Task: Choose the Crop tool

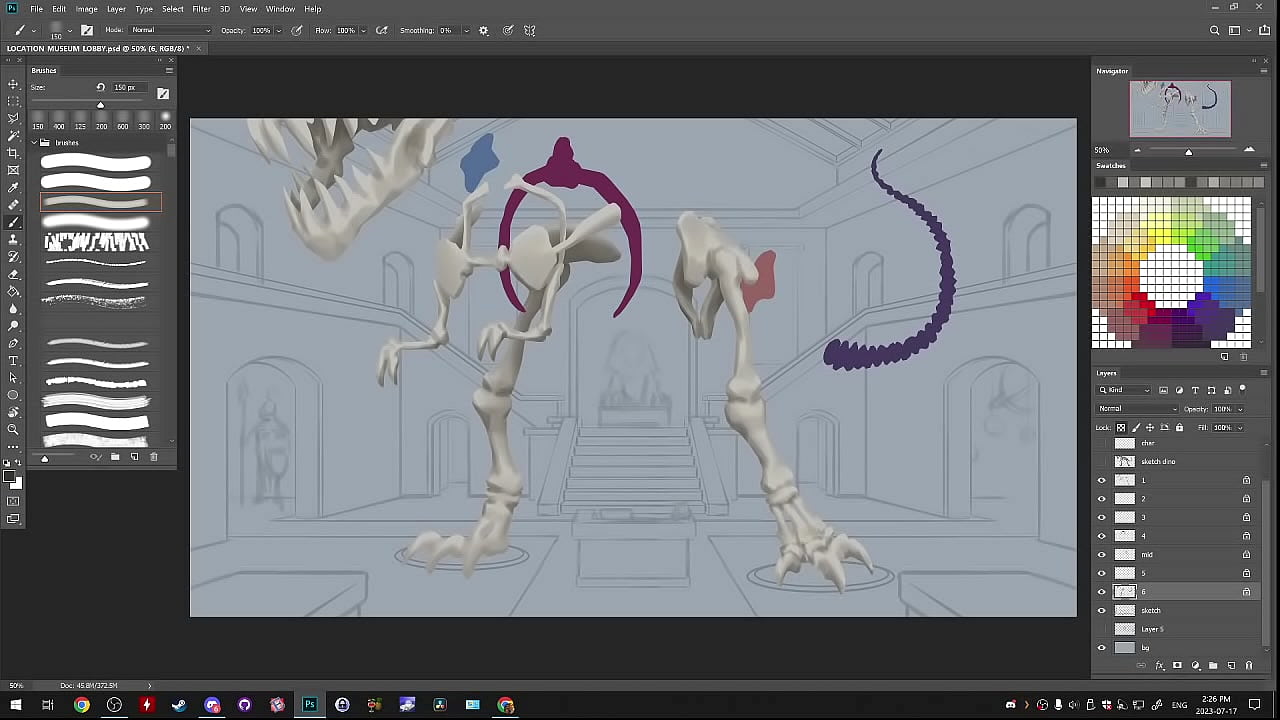Action: 13,153
